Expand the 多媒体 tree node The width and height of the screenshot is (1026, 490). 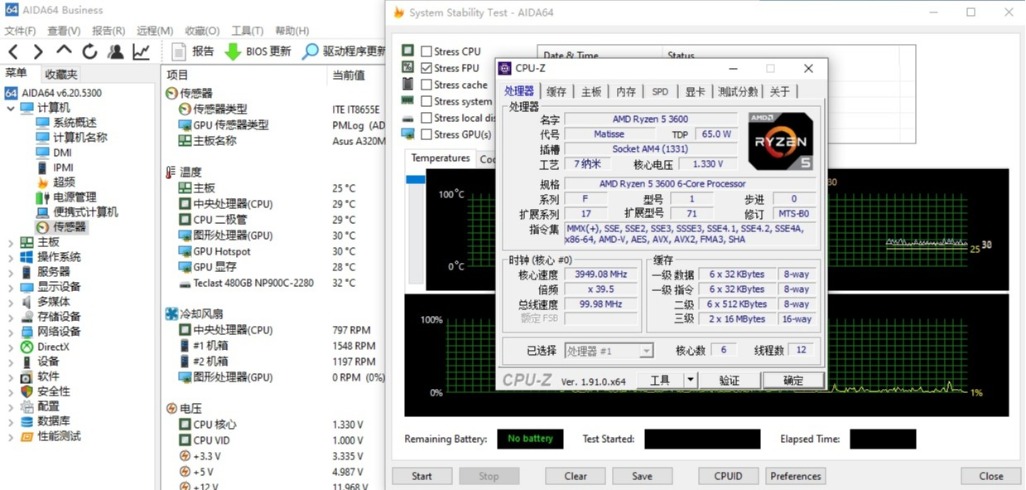tap(10, 302)
